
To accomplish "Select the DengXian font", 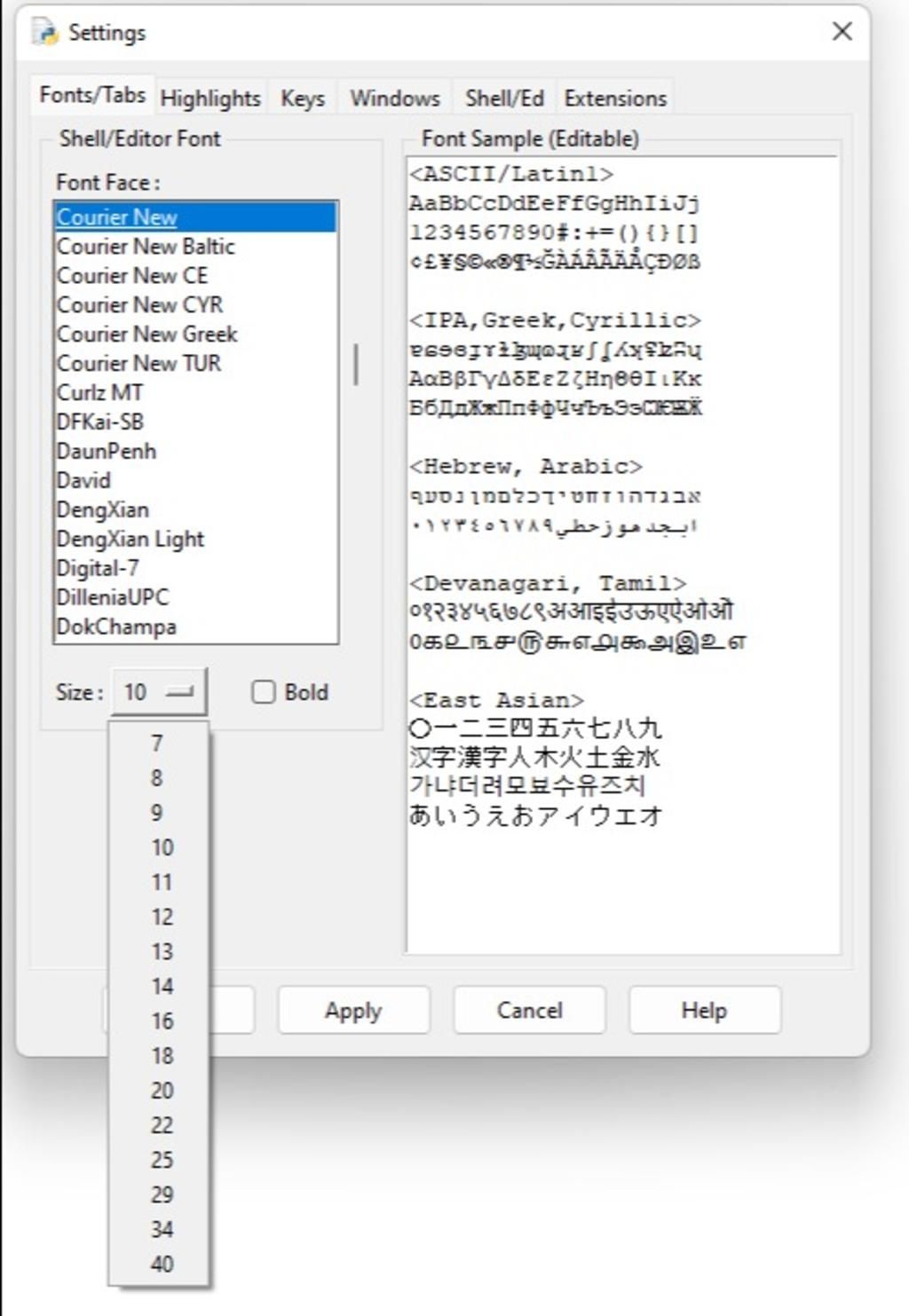I will click(195, 510).
